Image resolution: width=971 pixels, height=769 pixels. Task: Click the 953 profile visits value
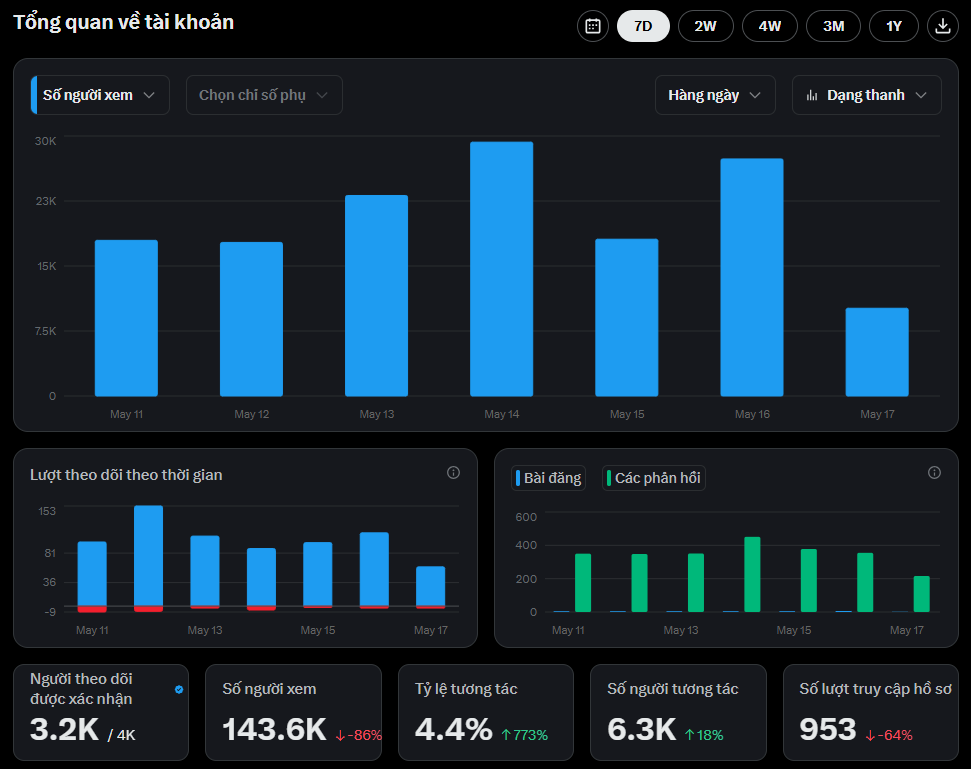[827, 729]
